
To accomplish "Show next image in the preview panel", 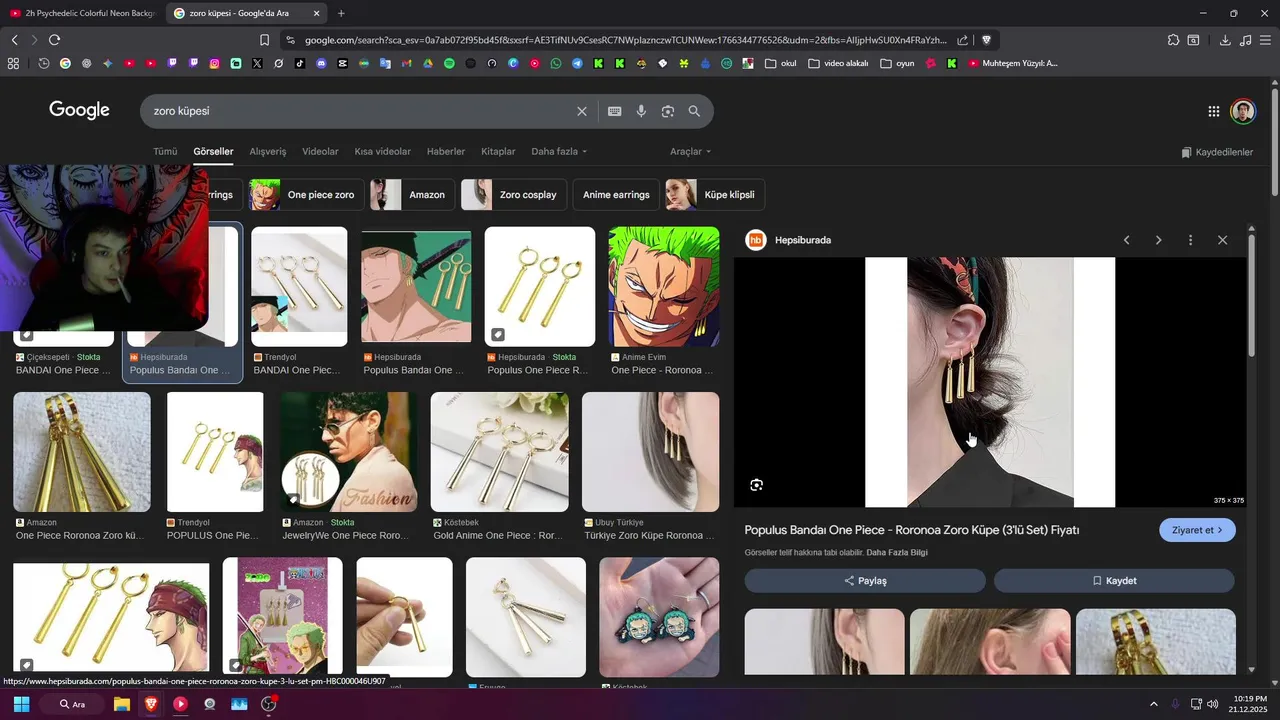I will point(1158,240).
